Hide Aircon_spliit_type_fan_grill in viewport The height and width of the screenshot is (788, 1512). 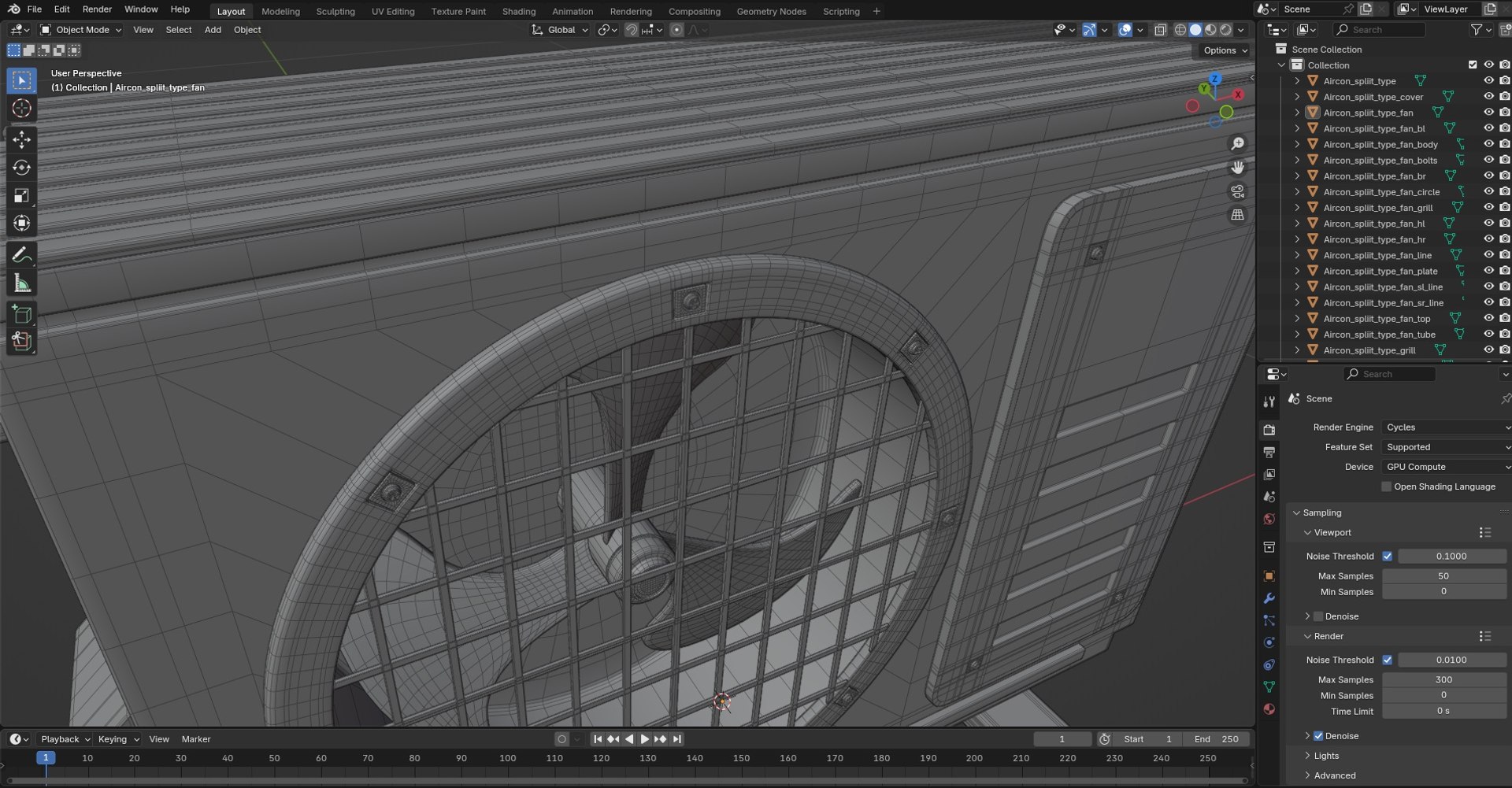click(1488, 208)
